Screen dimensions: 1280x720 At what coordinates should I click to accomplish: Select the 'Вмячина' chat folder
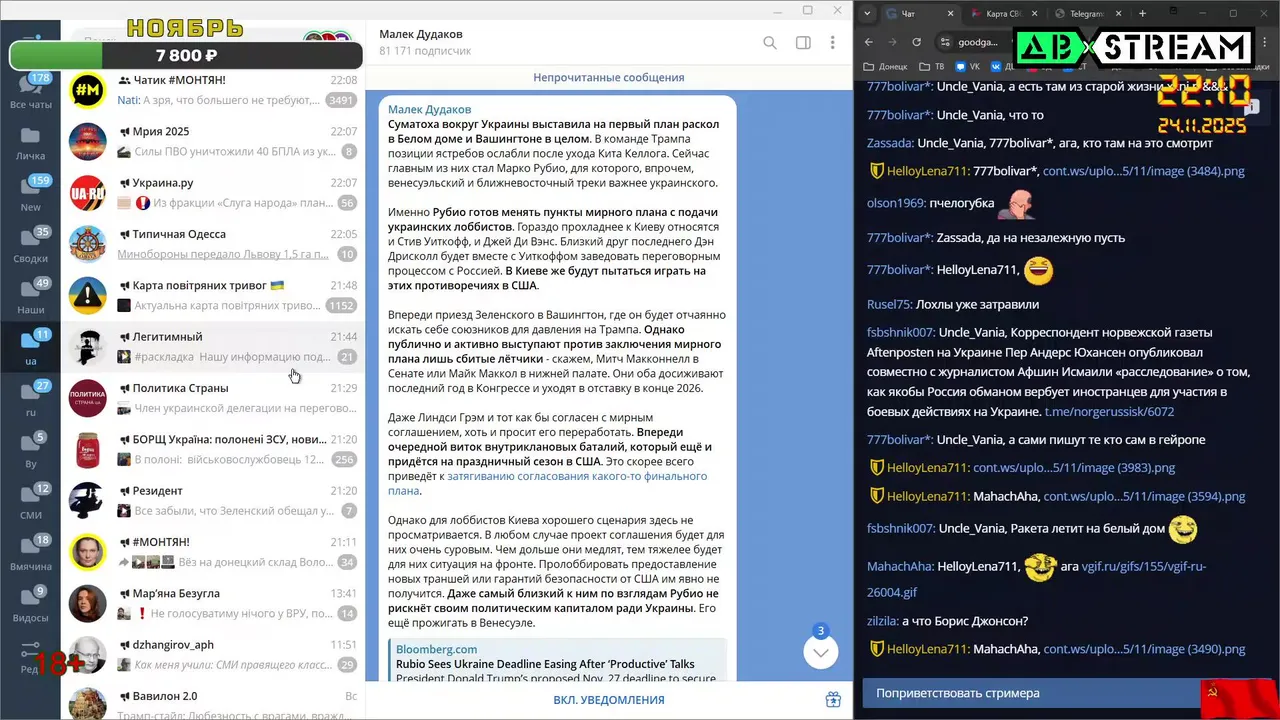click(30, 554)
